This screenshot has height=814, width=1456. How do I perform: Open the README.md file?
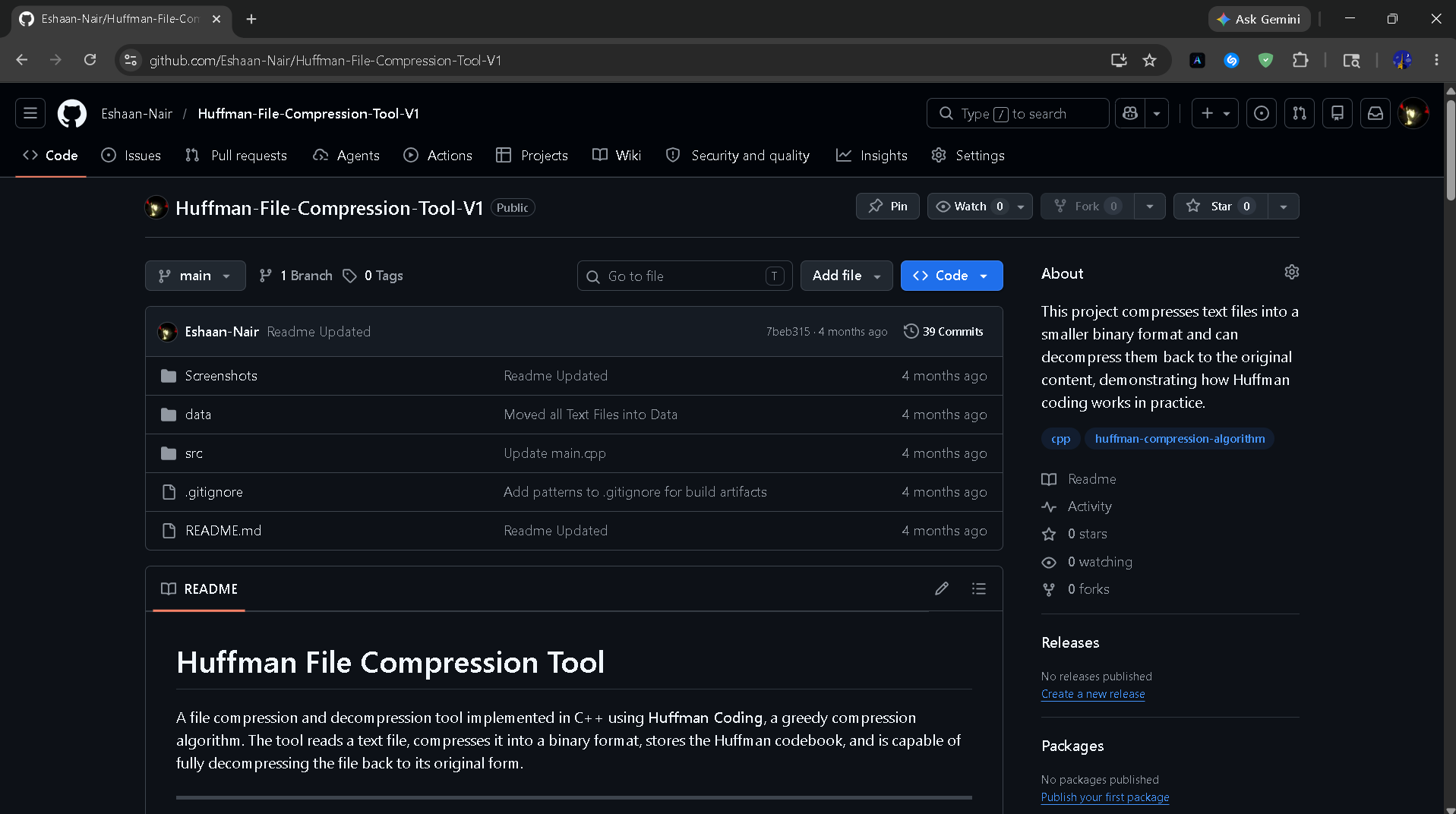click(223, 531)
